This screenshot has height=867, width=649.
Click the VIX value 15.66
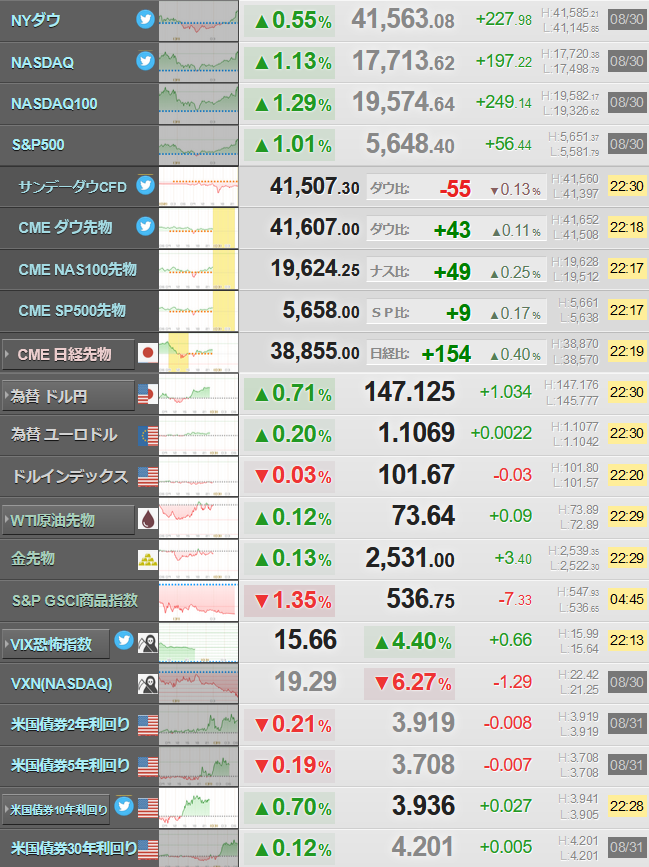[306, 640]
